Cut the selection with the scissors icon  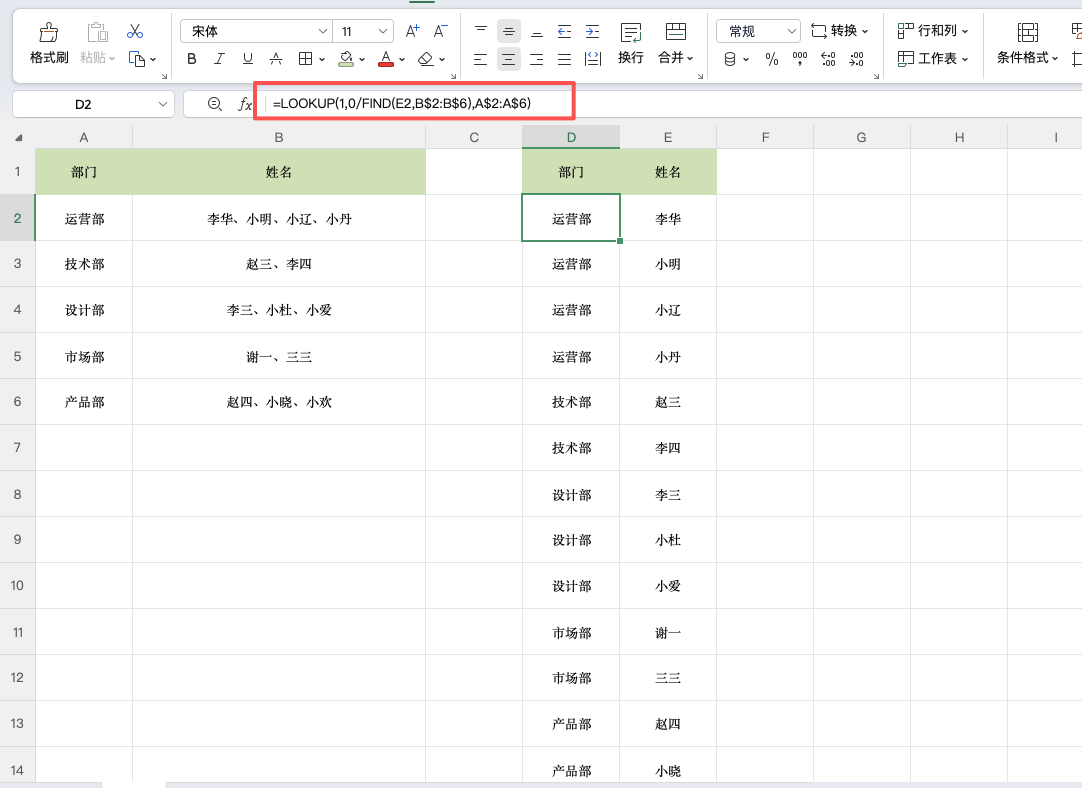click(x=134, y=31)
